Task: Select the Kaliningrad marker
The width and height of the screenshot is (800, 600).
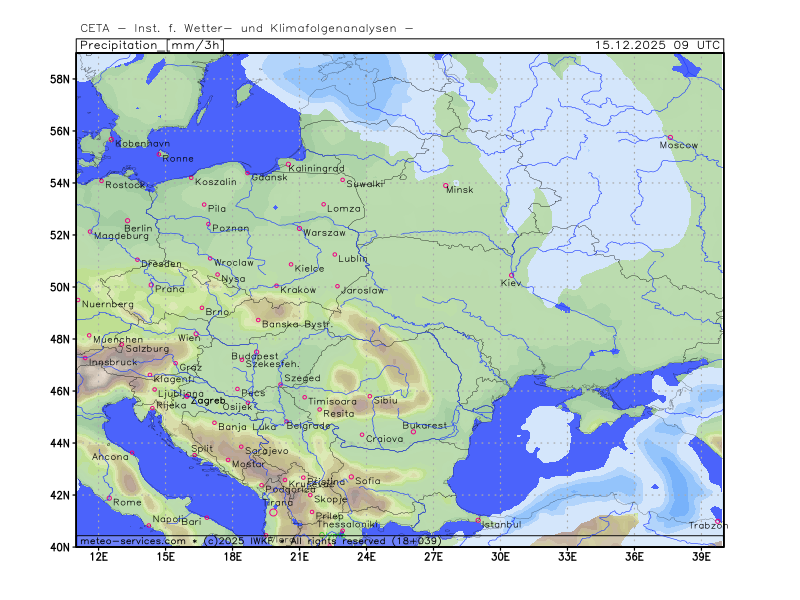Action: coord(288,164)
